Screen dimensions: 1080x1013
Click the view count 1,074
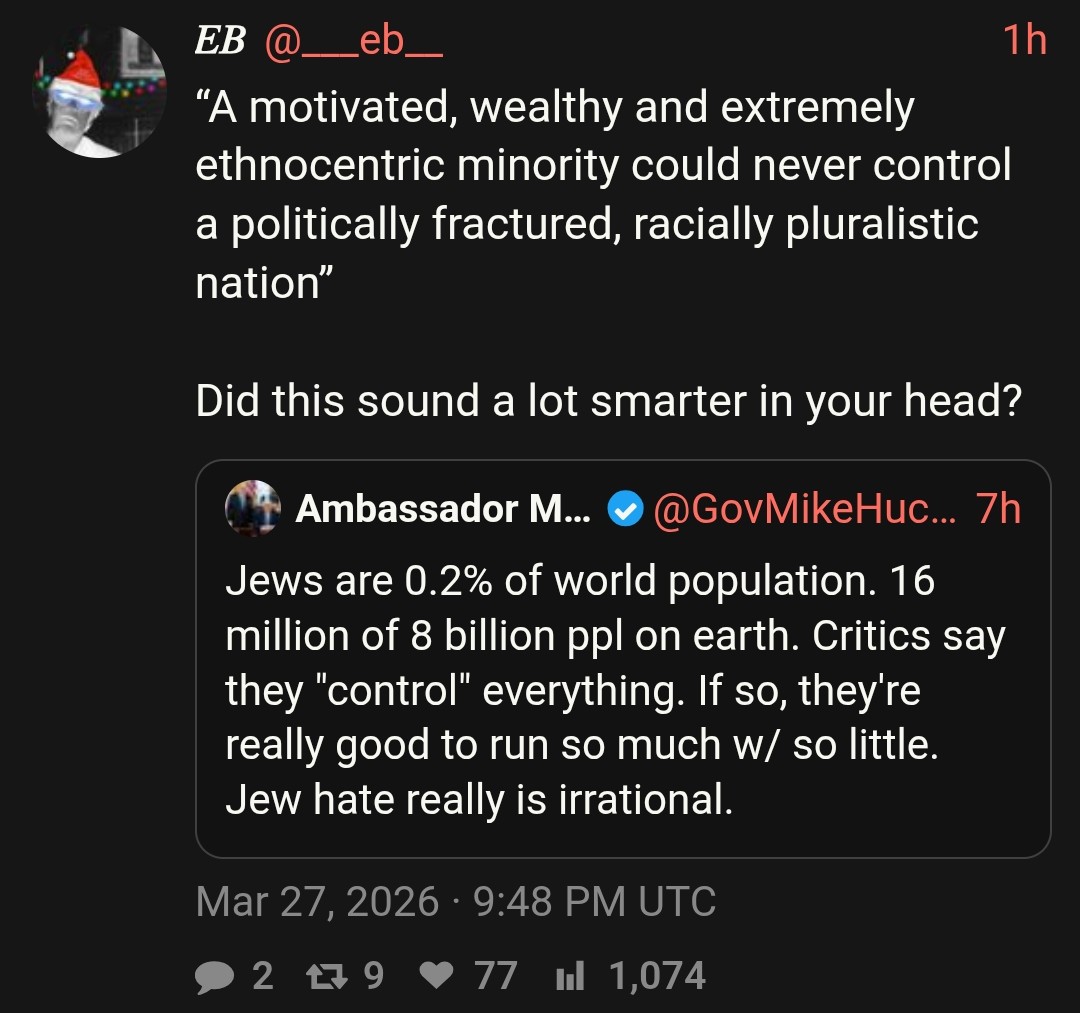pos(657,976)
